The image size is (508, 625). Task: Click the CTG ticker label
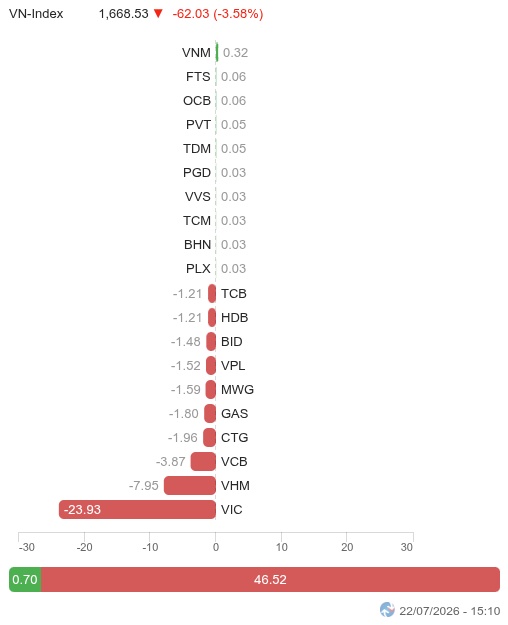coord(234,438)
